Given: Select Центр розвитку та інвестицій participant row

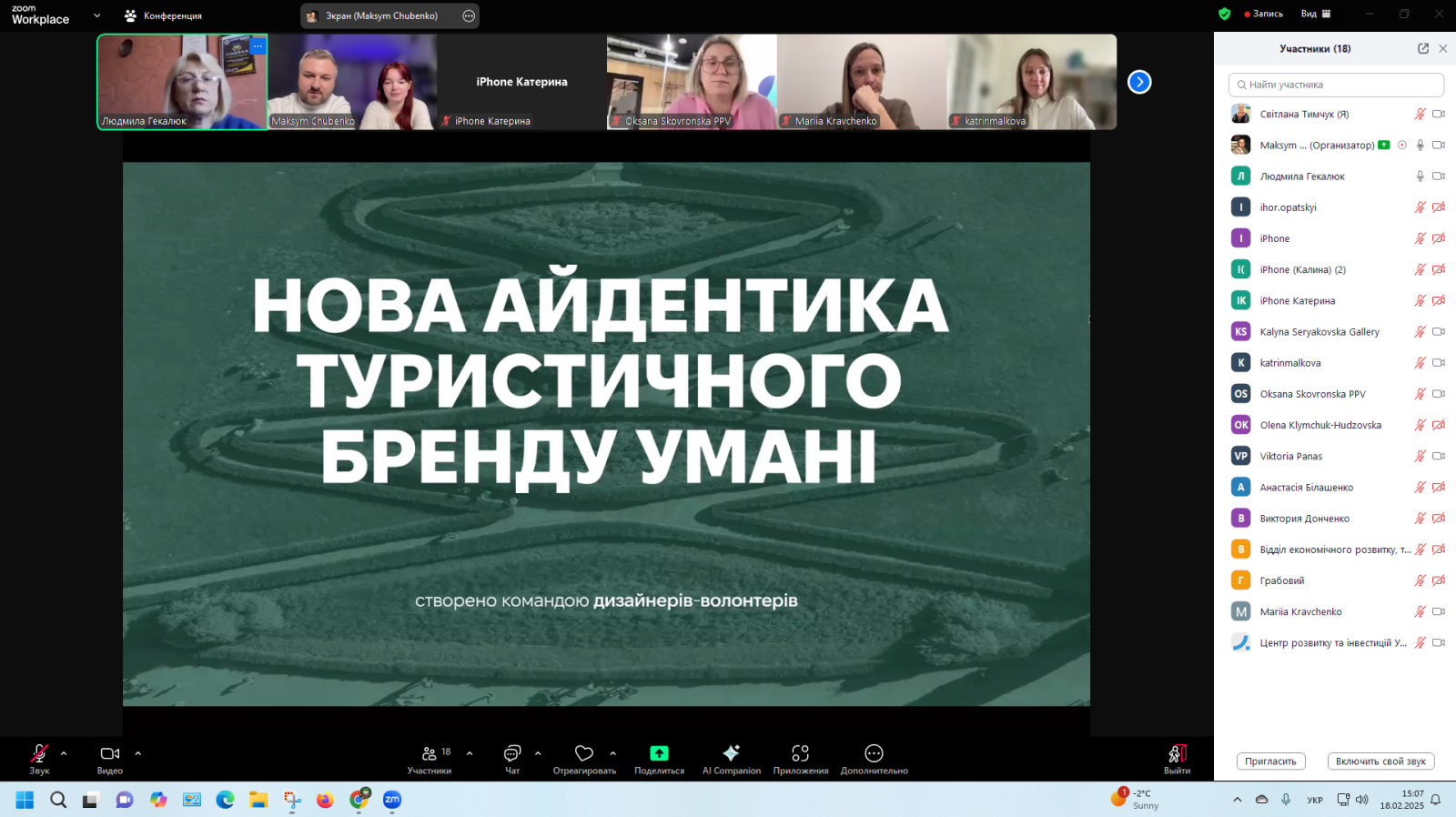Looking at the screenshot, I should coord(1336,642).
